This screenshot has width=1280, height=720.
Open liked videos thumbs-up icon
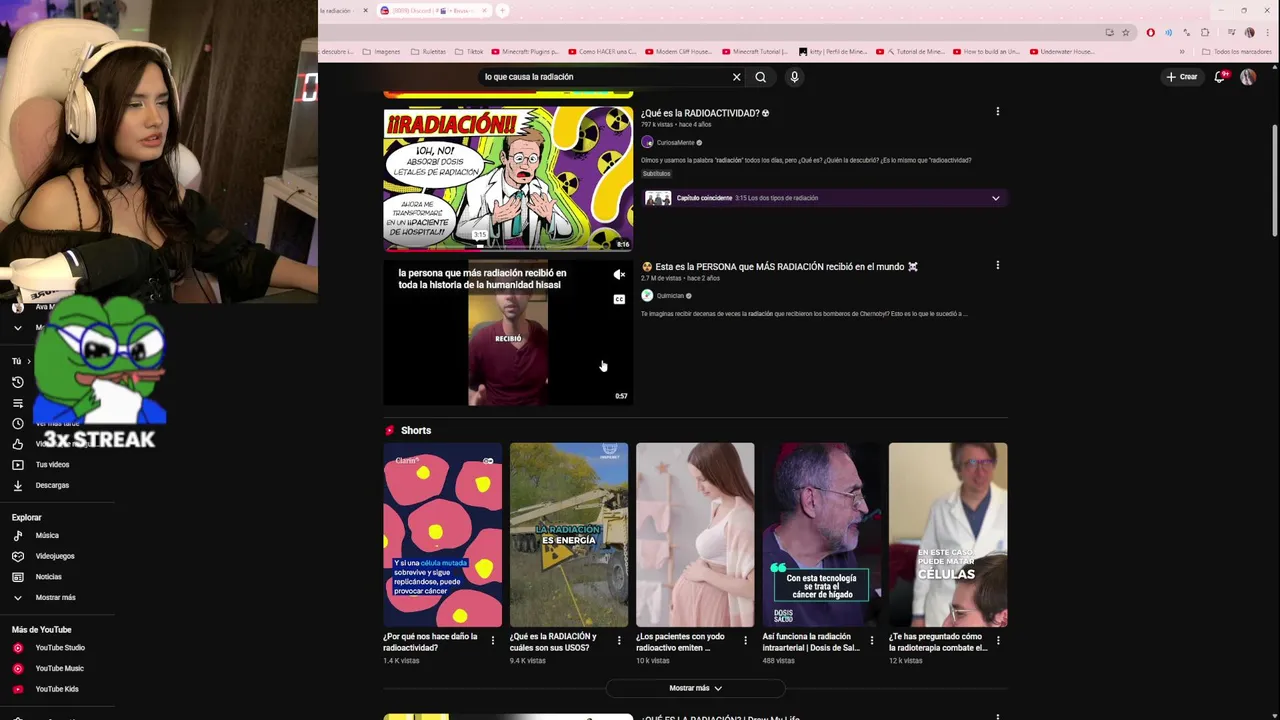coord(17,444)
